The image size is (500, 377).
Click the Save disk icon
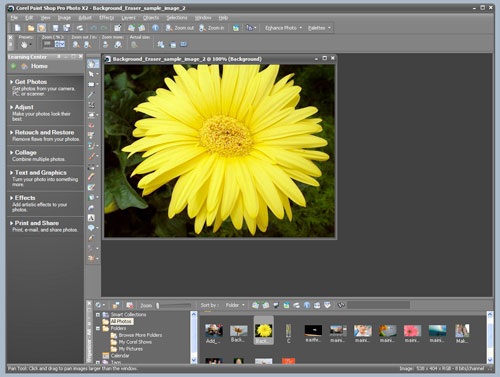56,28
